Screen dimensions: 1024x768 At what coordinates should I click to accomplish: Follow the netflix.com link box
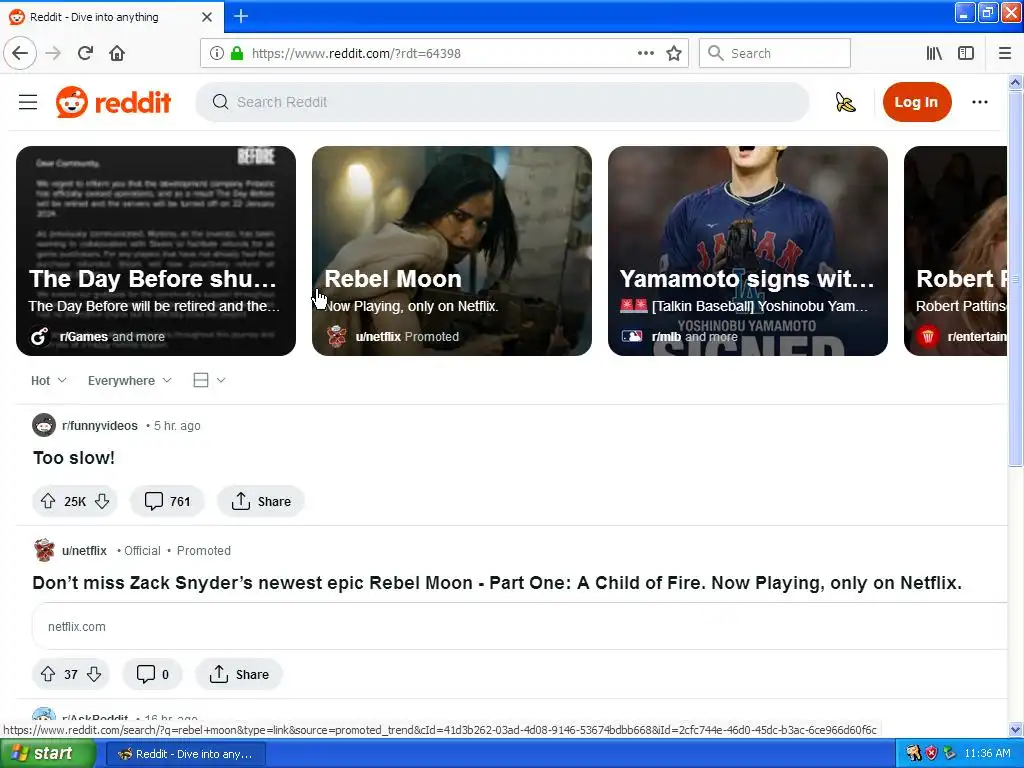pos(519,626)
